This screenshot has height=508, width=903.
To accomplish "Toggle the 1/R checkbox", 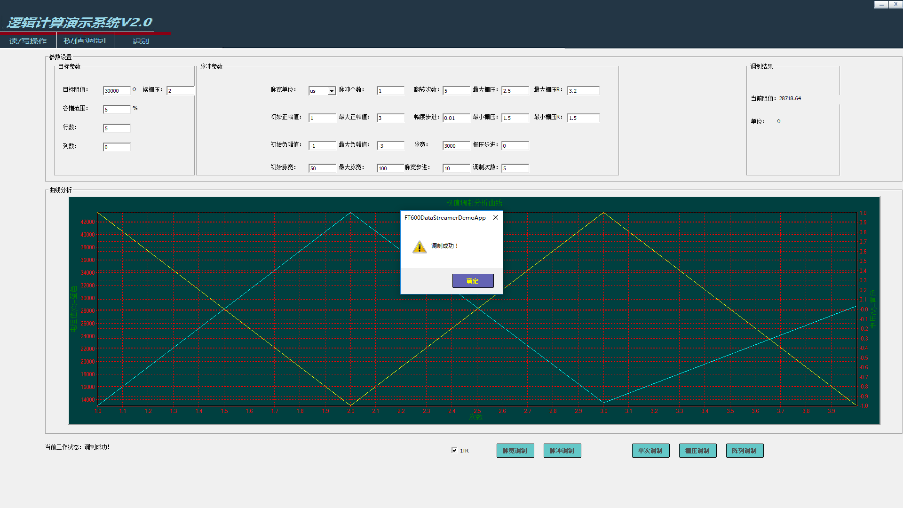I will coord(454,450).
